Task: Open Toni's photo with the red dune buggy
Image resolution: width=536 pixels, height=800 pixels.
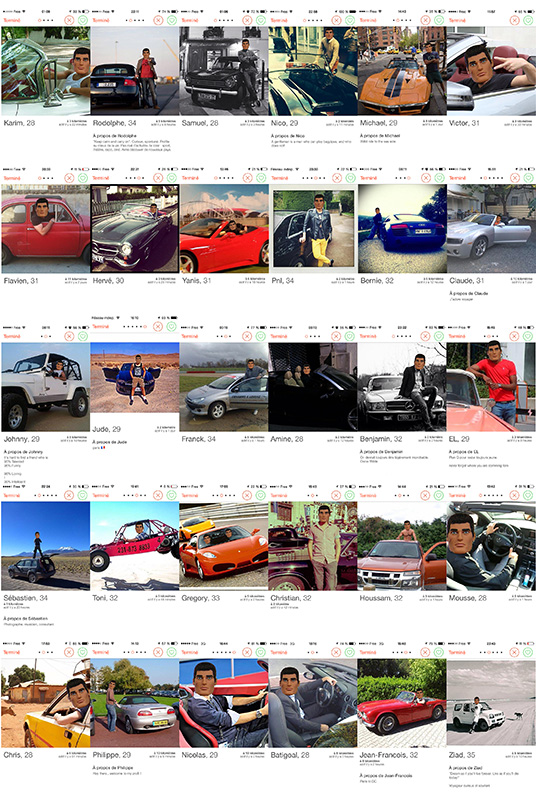Action: click(135, 546)
